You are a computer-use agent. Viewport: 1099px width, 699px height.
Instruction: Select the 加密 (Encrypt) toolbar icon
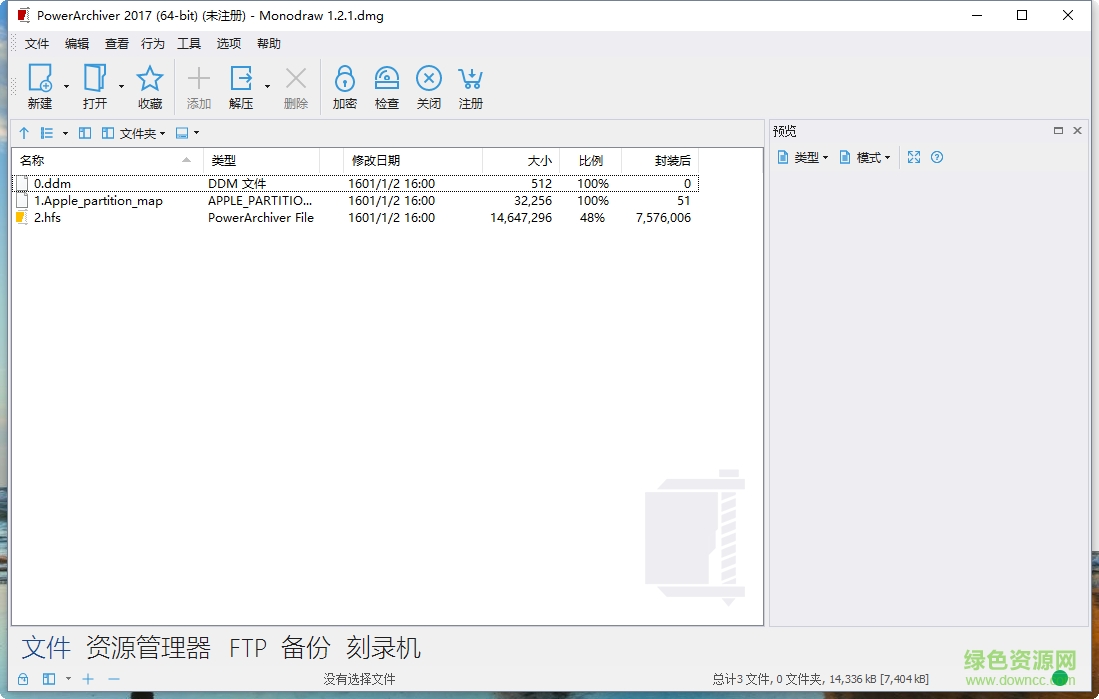(344, 86)
